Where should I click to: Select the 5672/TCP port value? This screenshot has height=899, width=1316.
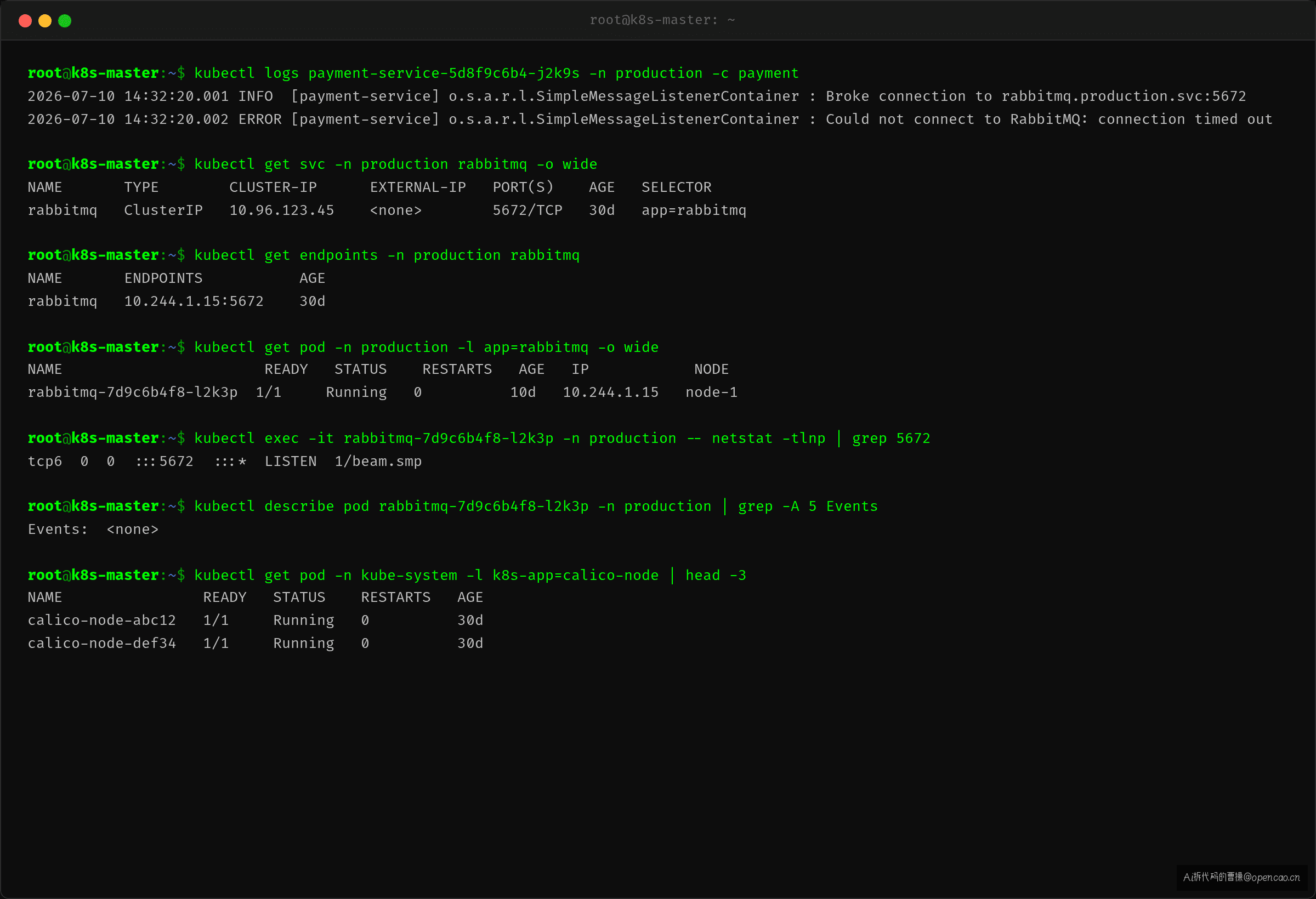pyautogui.click(x=527, y=210)
